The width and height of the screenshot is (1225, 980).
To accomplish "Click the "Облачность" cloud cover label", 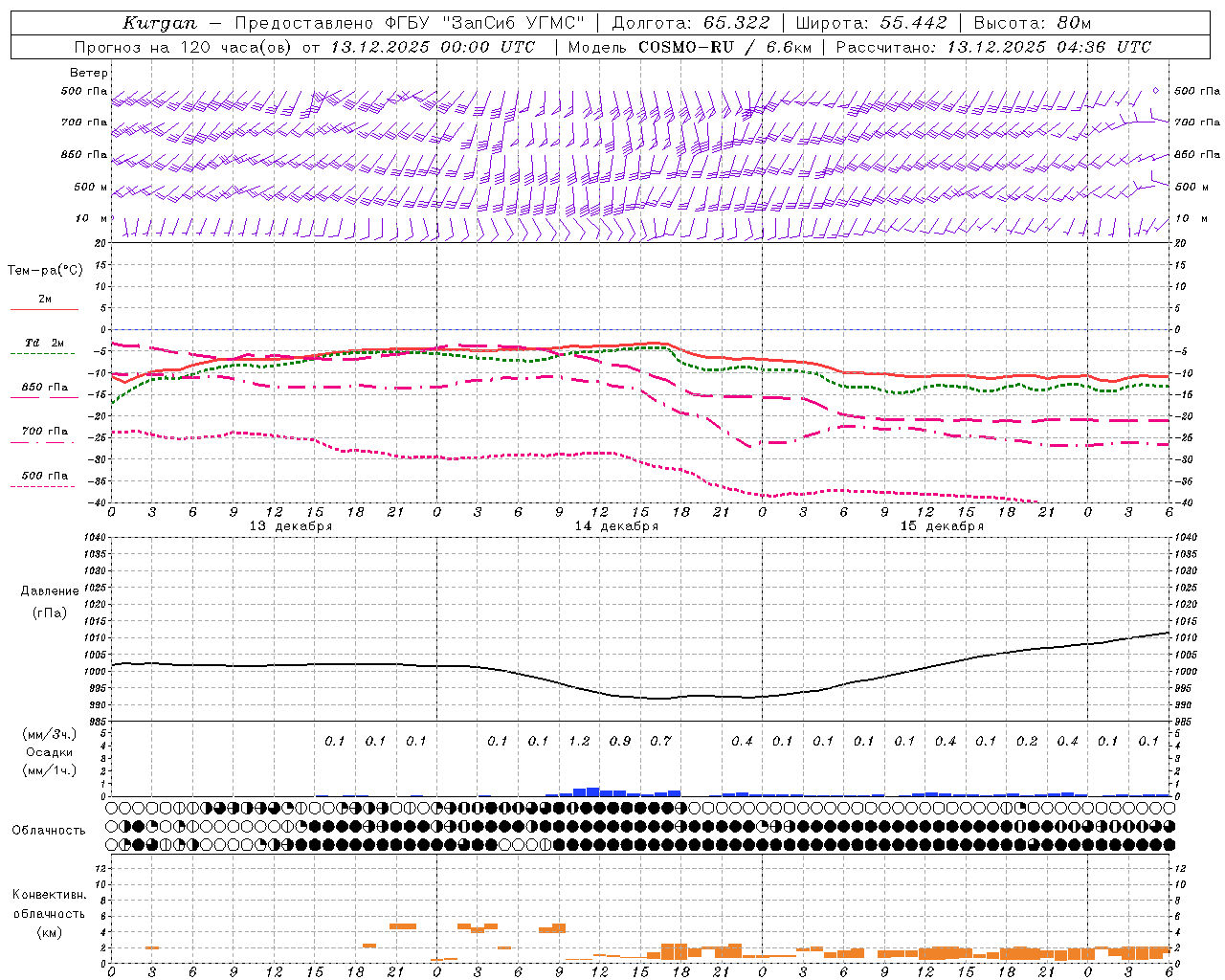I will [x=49, y=831].
